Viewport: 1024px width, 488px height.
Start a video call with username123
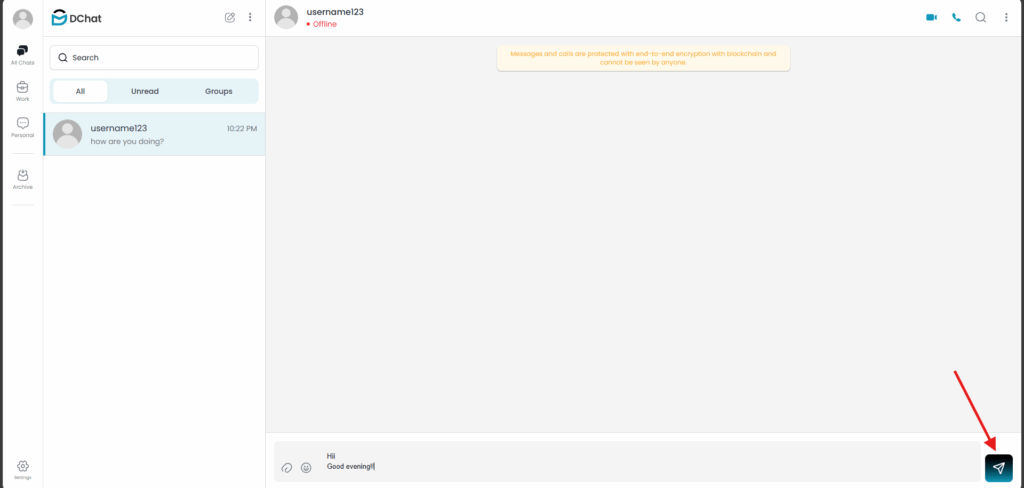coord(931,18)
